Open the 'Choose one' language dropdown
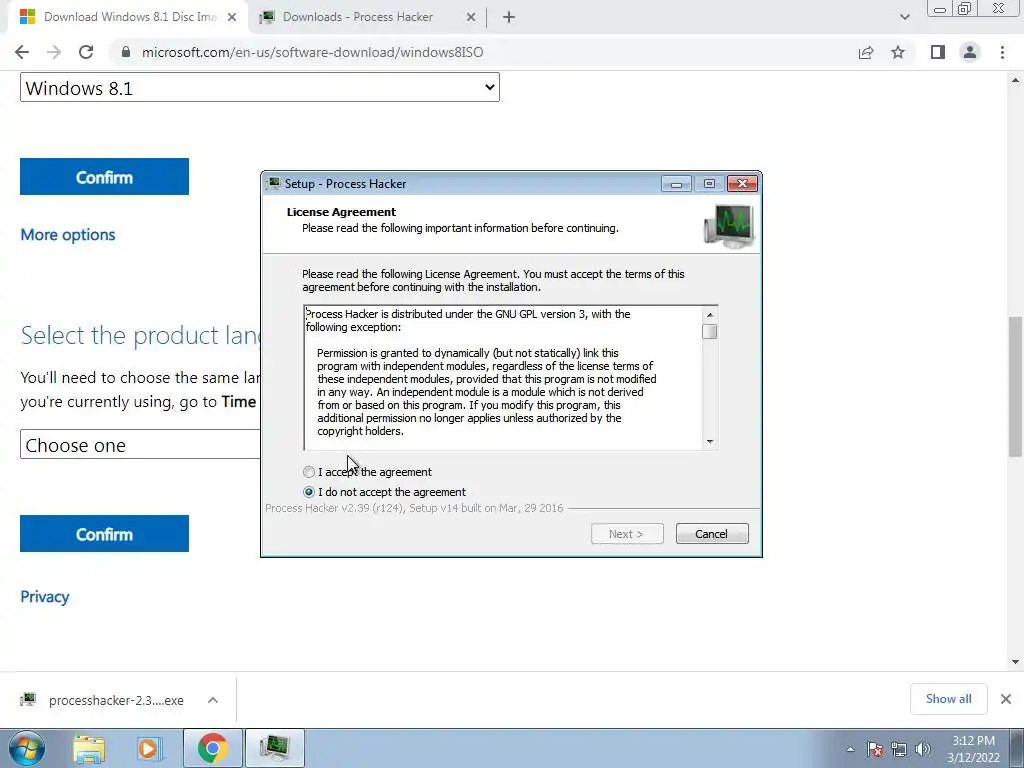 (x=140, y=445)
